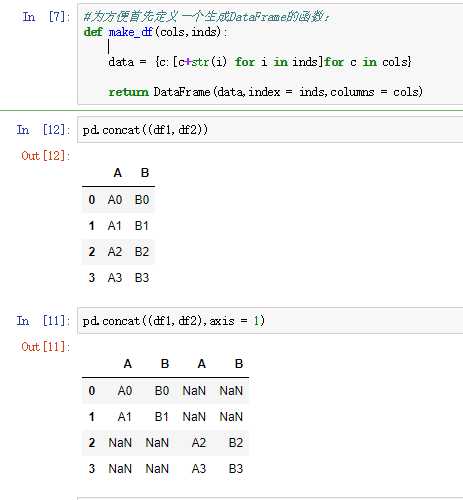Click the In [12] prompt label
This screenshot has height=500, width=463.
click(x=43, y=130)
